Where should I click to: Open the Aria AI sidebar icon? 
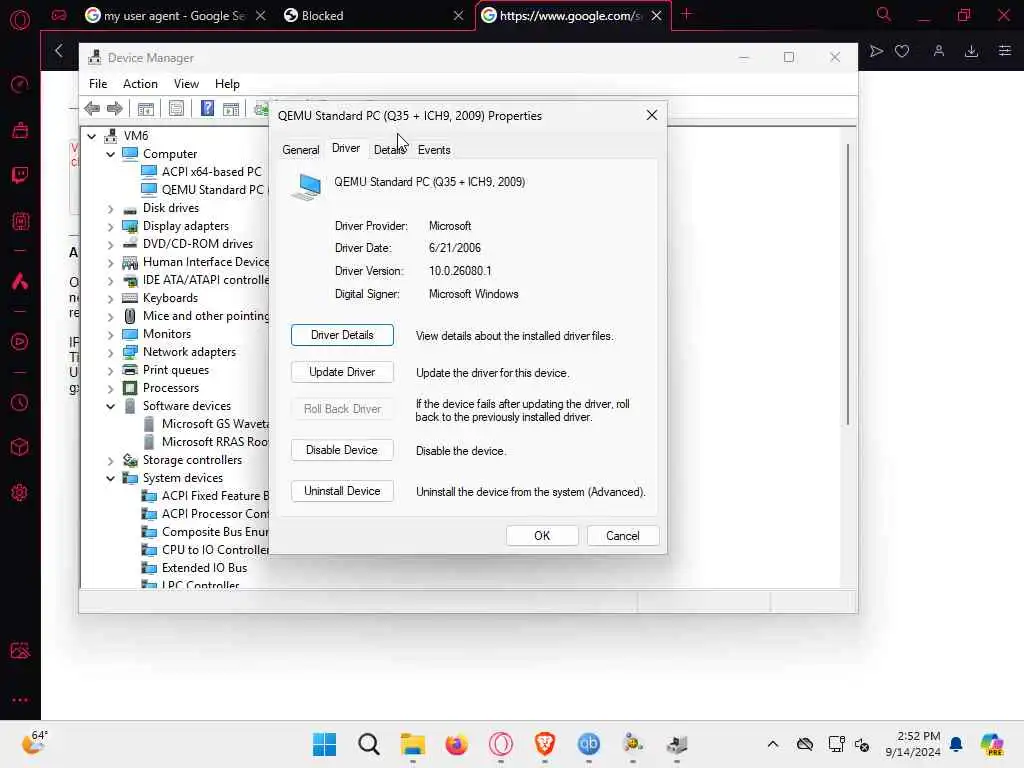click(x=20, y=281)
